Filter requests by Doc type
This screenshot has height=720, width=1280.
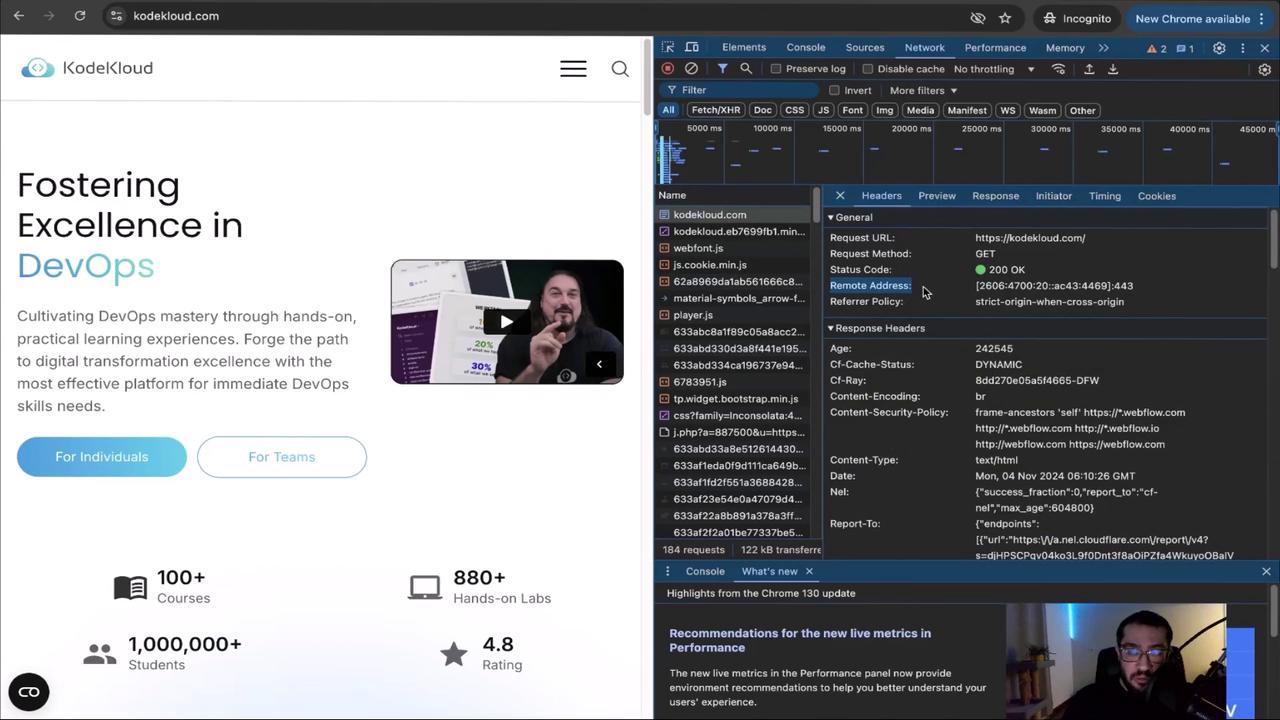[763, 110]
